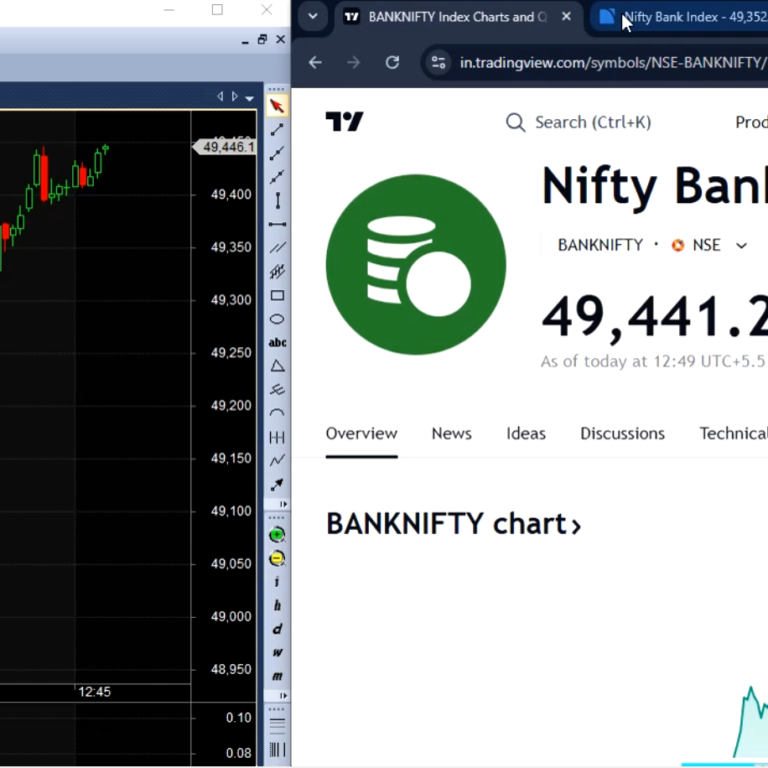Image resolution: width=768 pixels, height=768 pixels.
Task: Open the News tab
Action: click(452, 433)
